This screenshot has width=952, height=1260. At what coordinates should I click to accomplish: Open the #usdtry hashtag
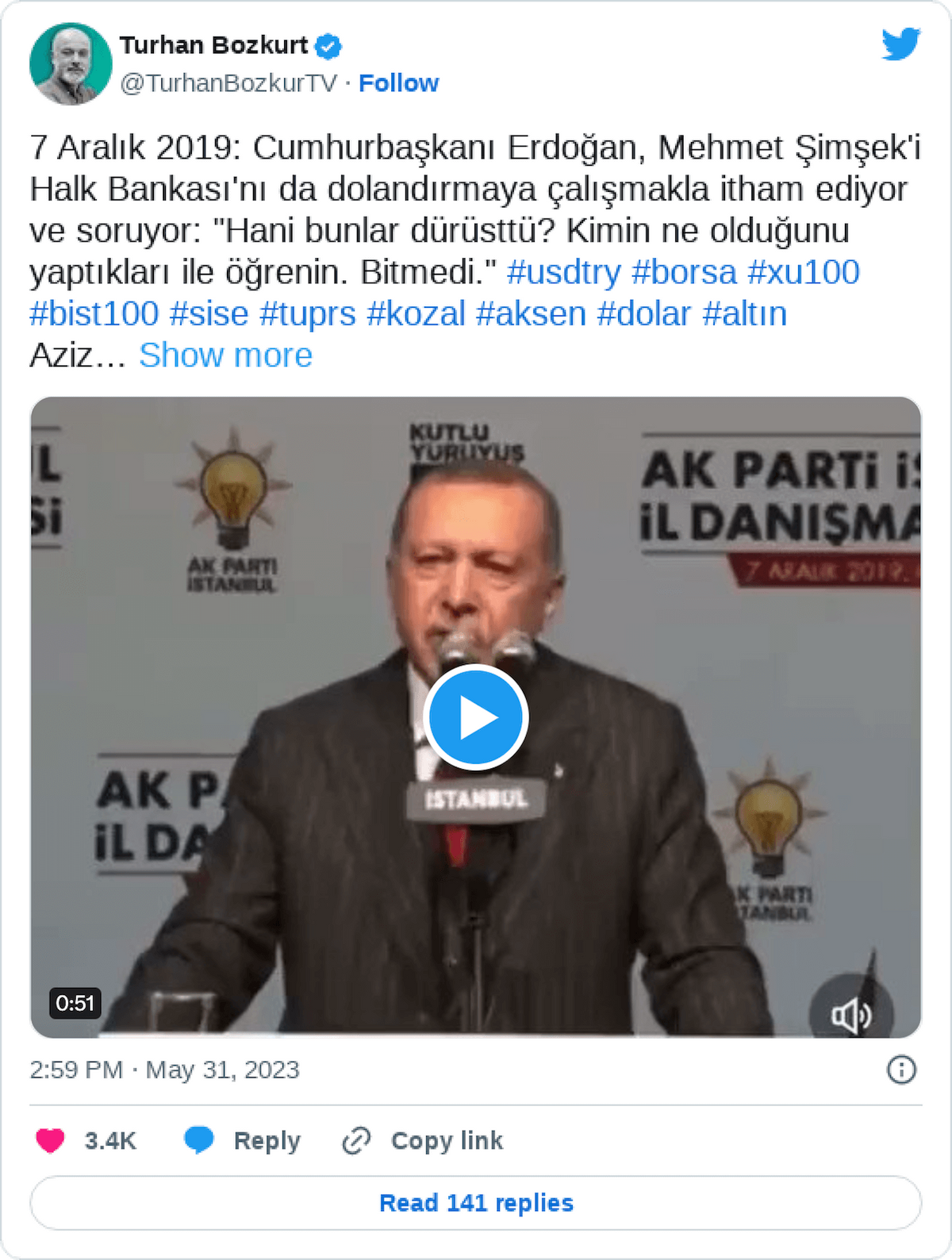click(564, 272)
